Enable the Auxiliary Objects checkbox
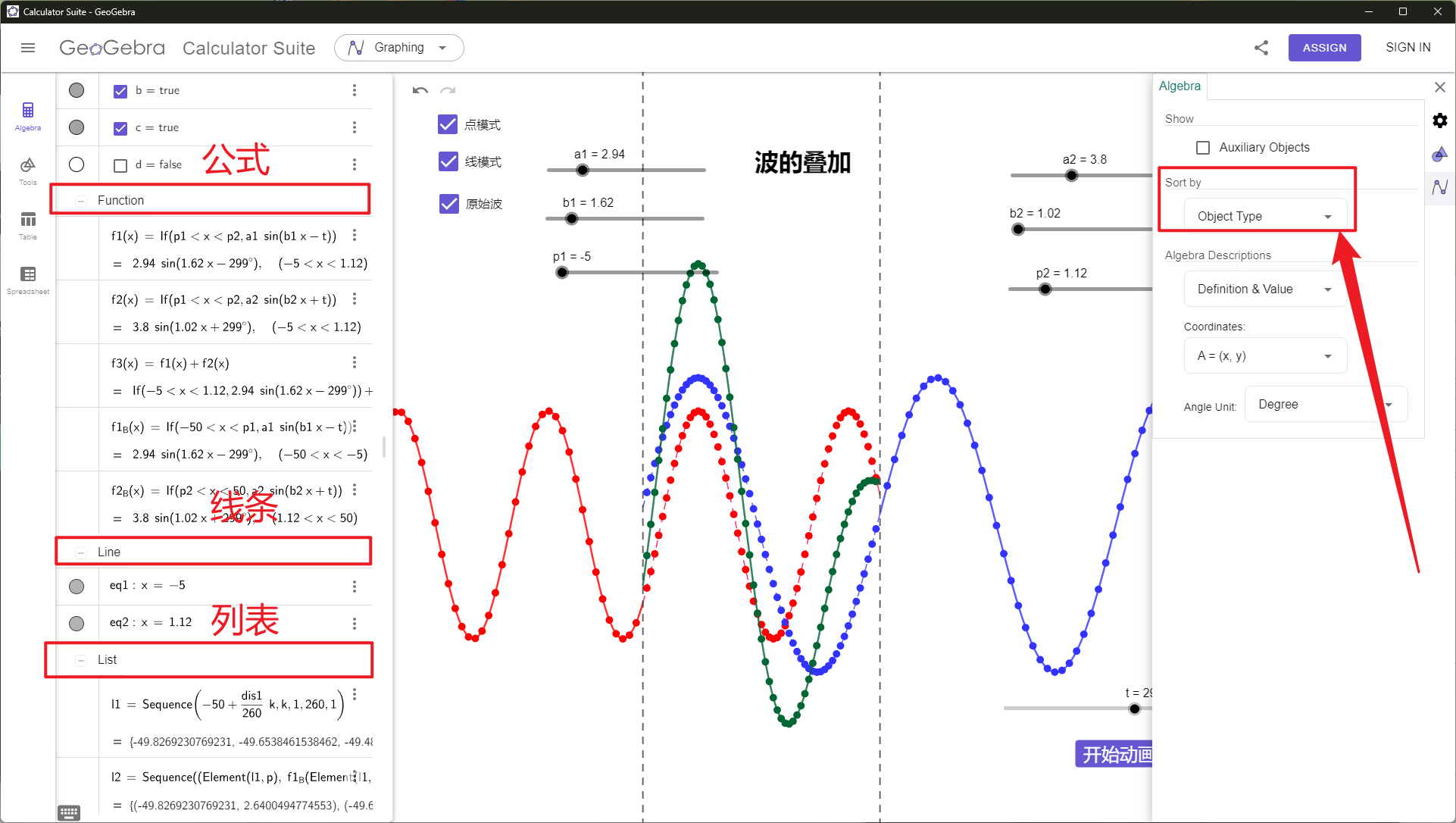 pos(1203,148)
